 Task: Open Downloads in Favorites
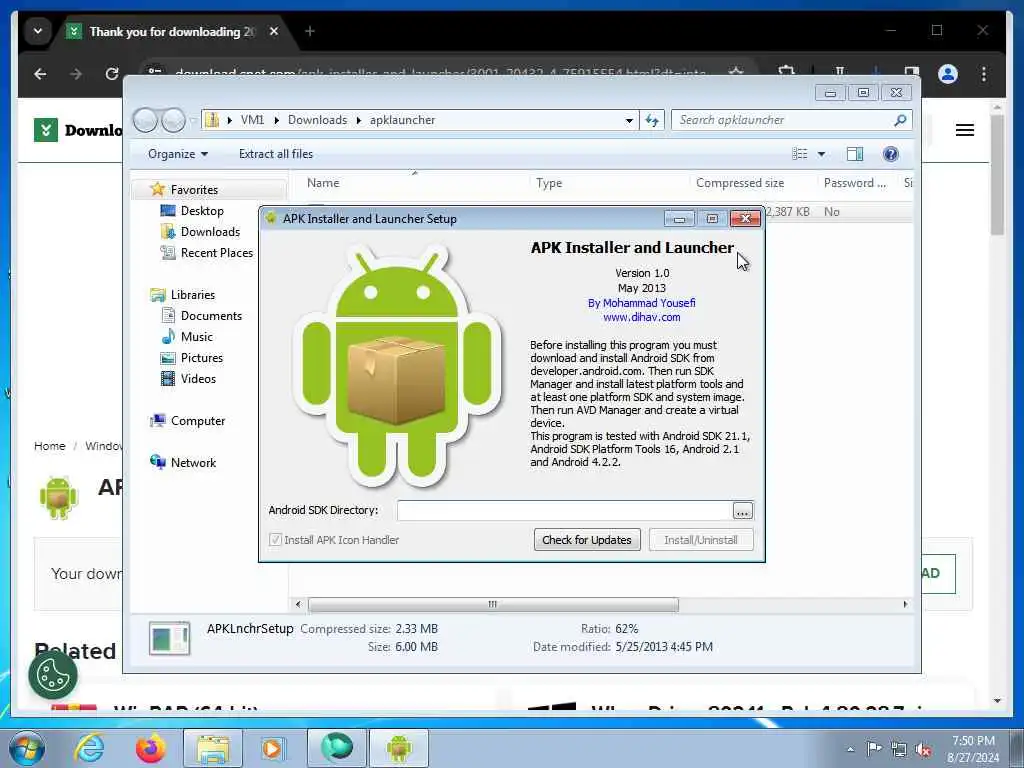coord(210,231)
